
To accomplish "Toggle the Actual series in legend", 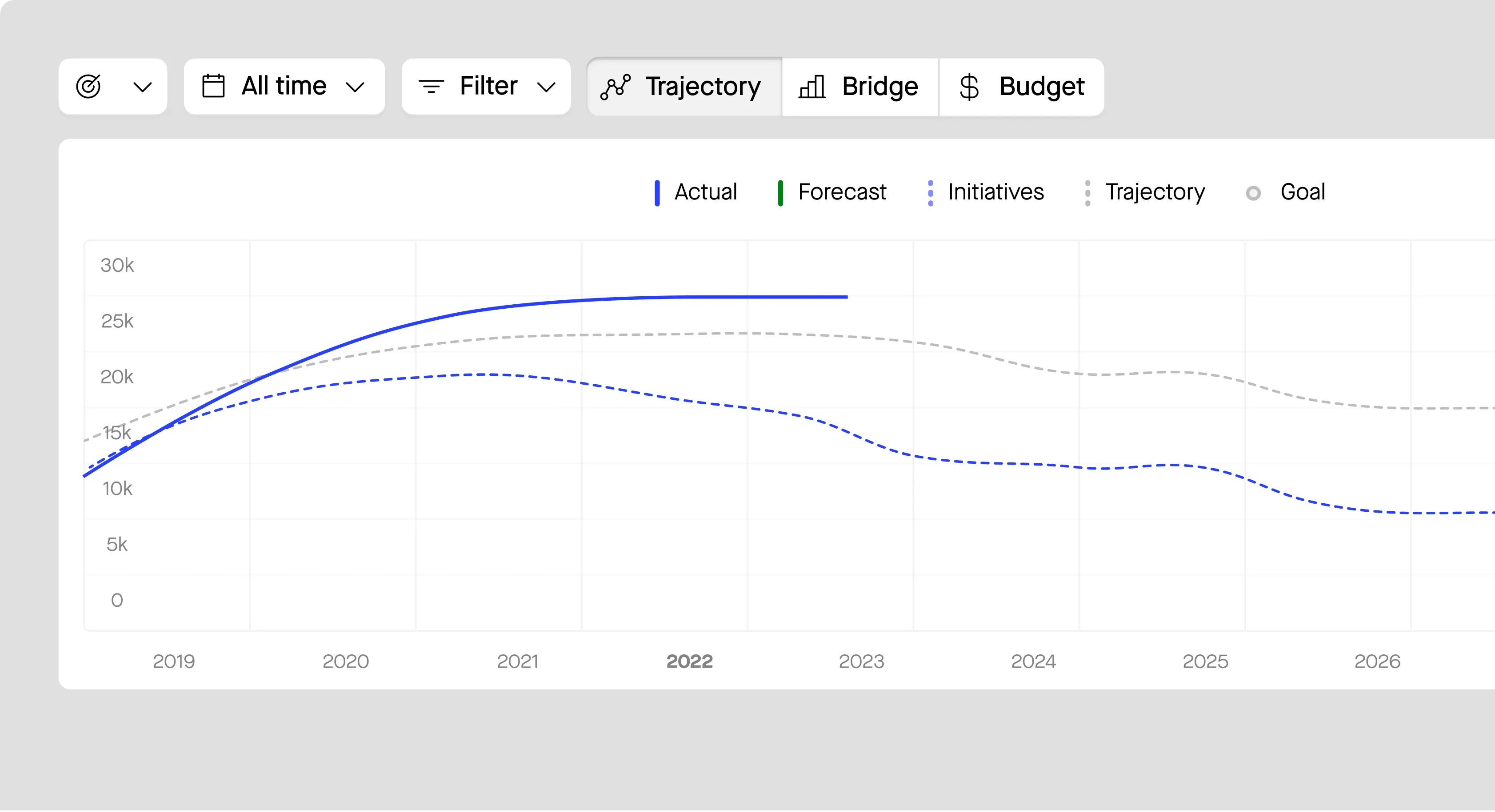I will point(705,192).
